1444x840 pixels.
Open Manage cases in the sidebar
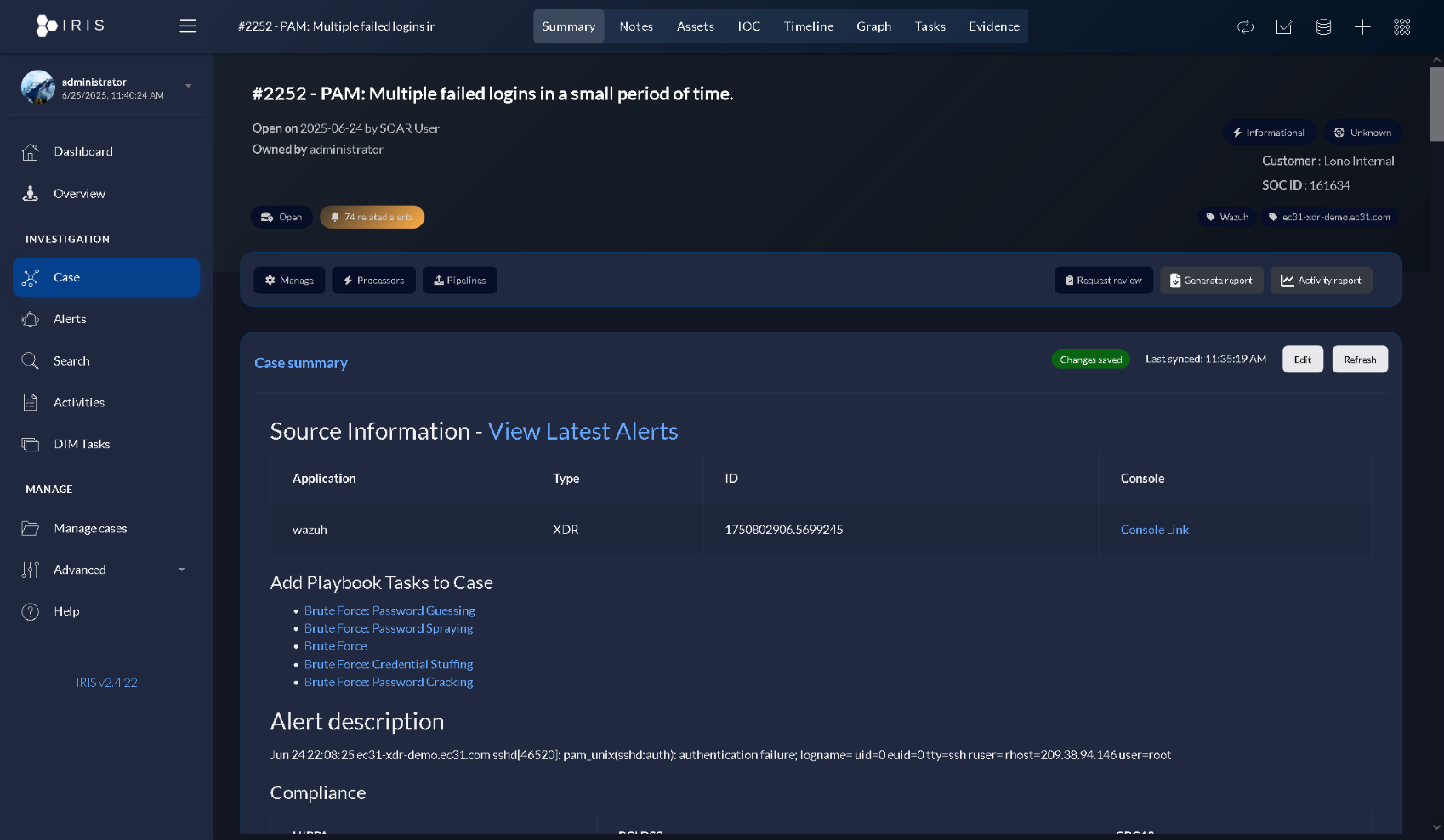point(106,528)
